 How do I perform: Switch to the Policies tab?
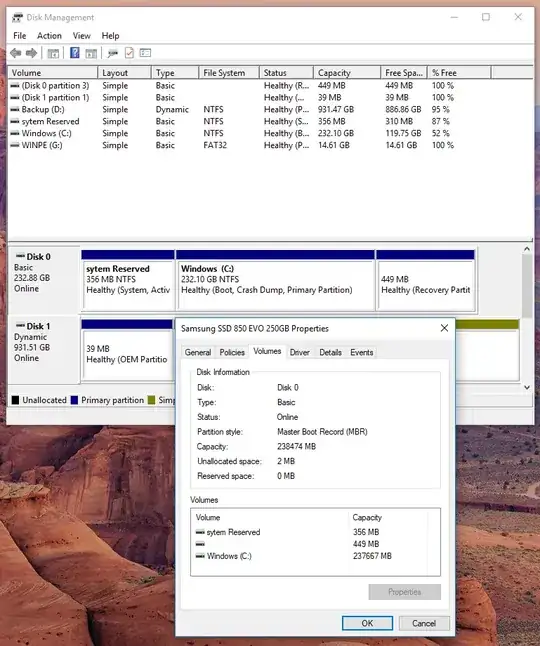tap(232, 352)
